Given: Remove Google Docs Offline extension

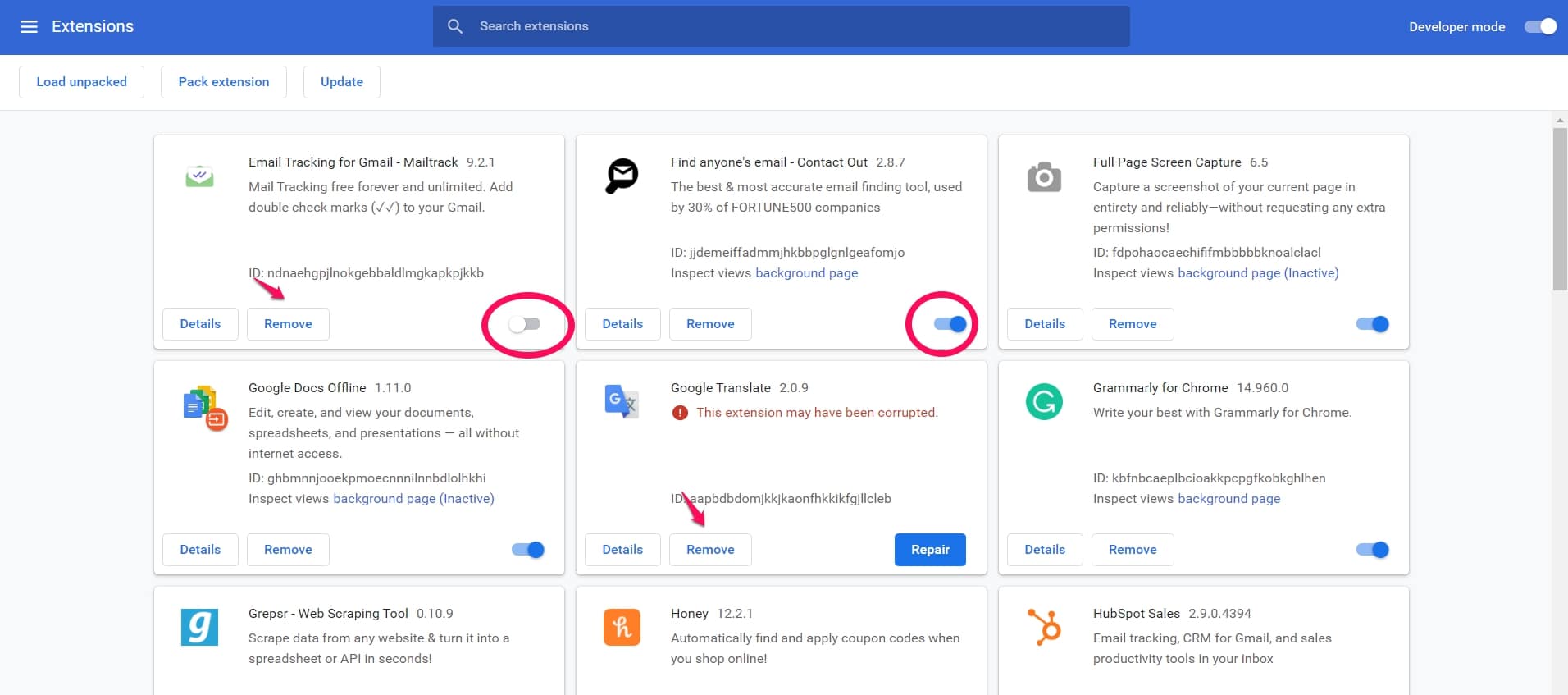Looking at the screenshot, I should (288, 550).
